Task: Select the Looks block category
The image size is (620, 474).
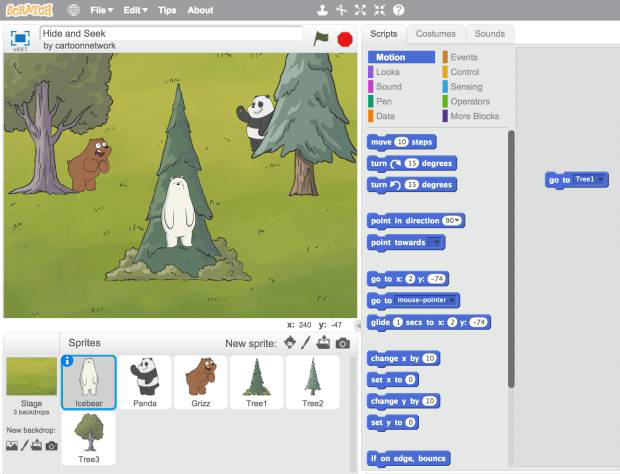Action: coord(388,72)
